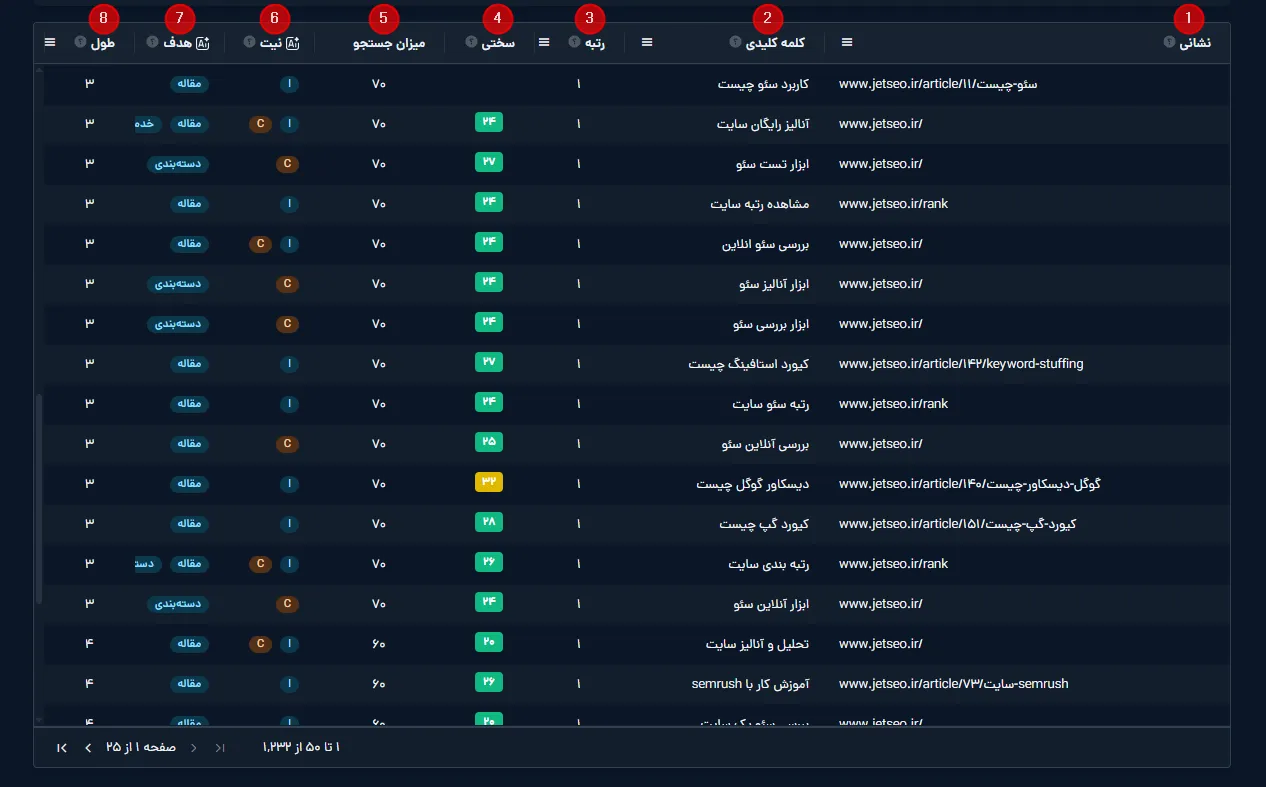Click the help icon beside هدف header
Viewport: 1266px width, 787px height.
152,42
